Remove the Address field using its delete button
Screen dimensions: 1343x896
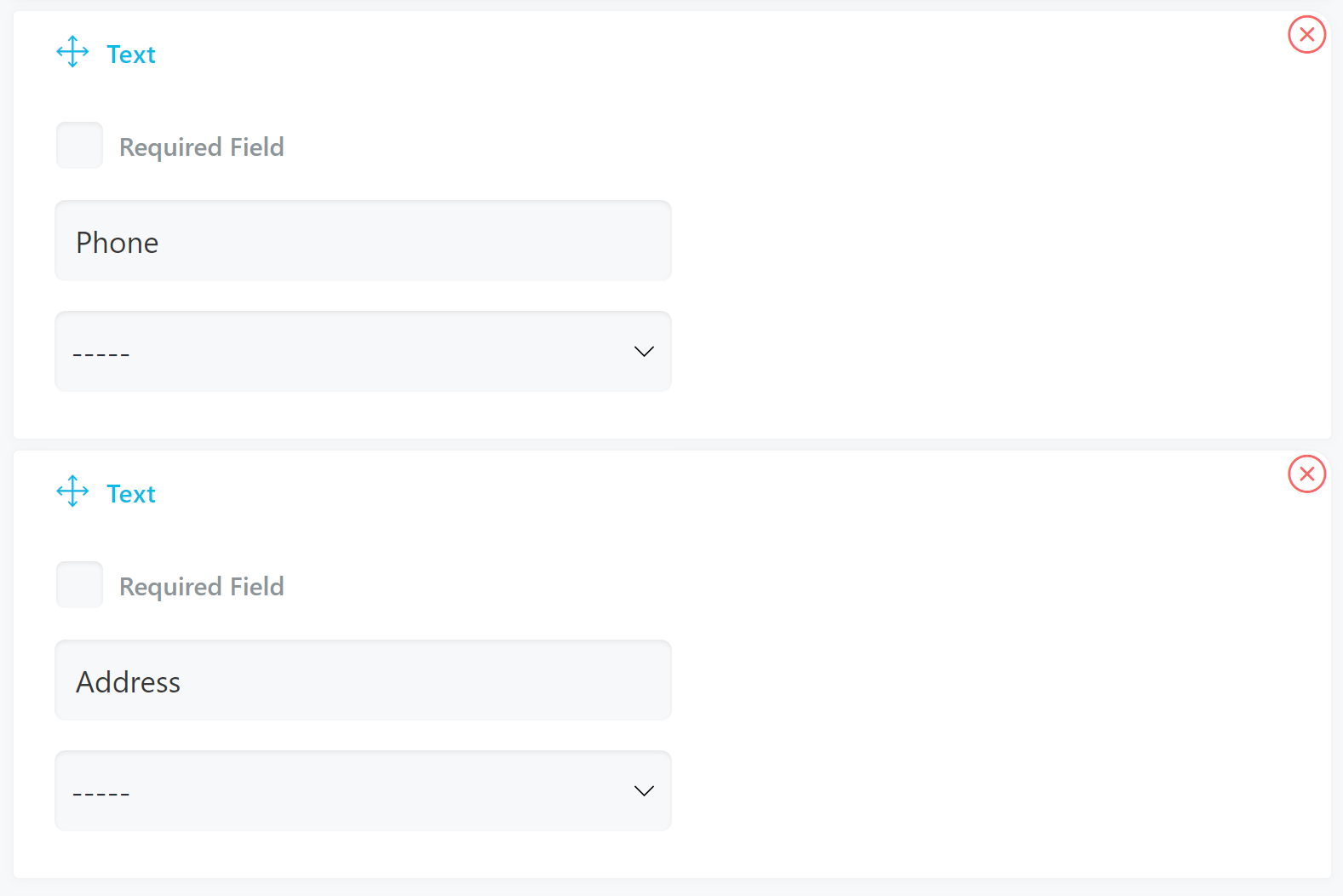coord(1306,474)
